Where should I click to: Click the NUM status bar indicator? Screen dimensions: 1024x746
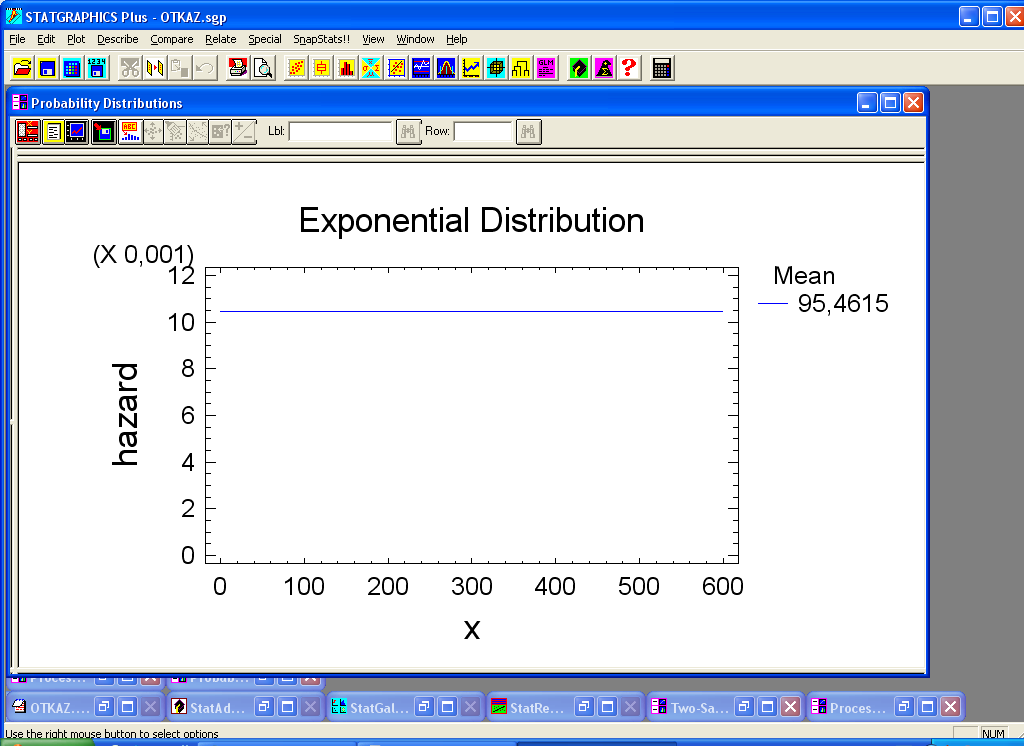pyautogui.click(x=993, y=734)
